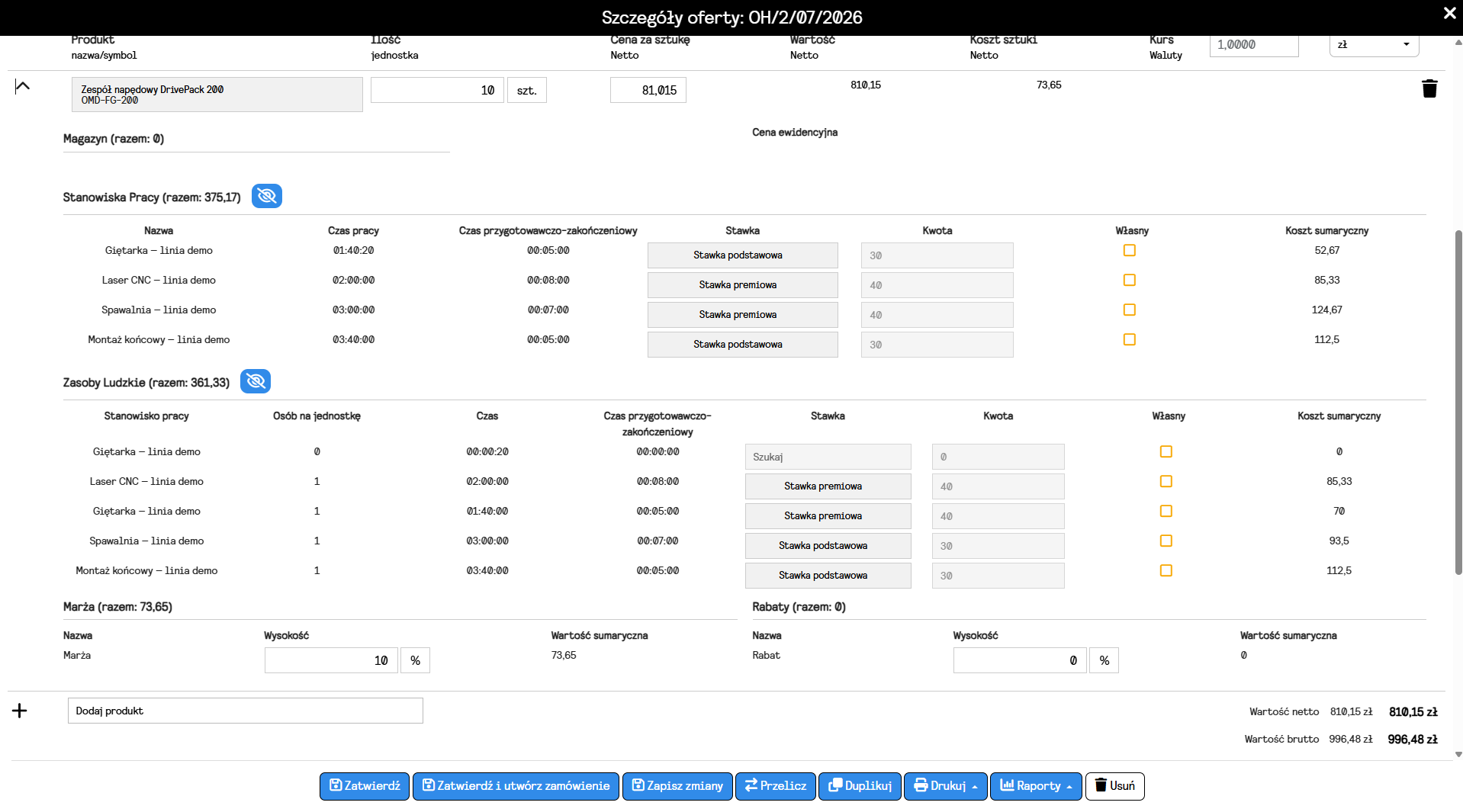Hide the Zasoby Ludzkie section with eye icon
The width and height of the screenshot is (1463, 812).
point(256,381)
